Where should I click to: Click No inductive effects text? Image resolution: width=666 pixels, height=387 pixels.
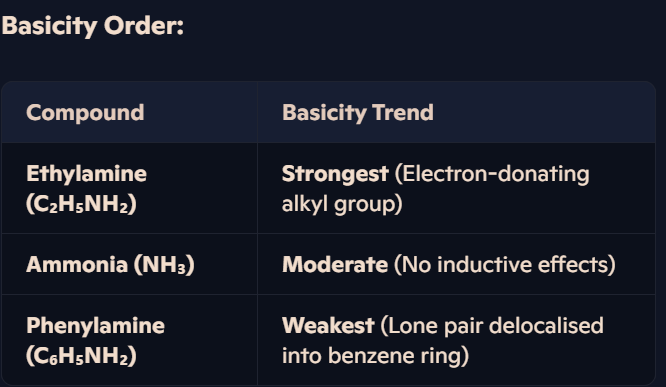pos(505,264)
